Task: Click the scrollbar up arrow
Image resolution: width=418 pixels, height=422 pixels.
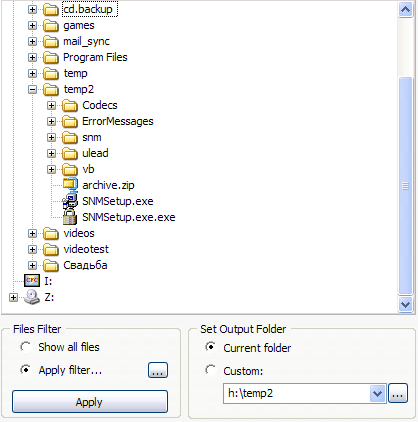Action: pyautogui.click(x=406, y=10)
